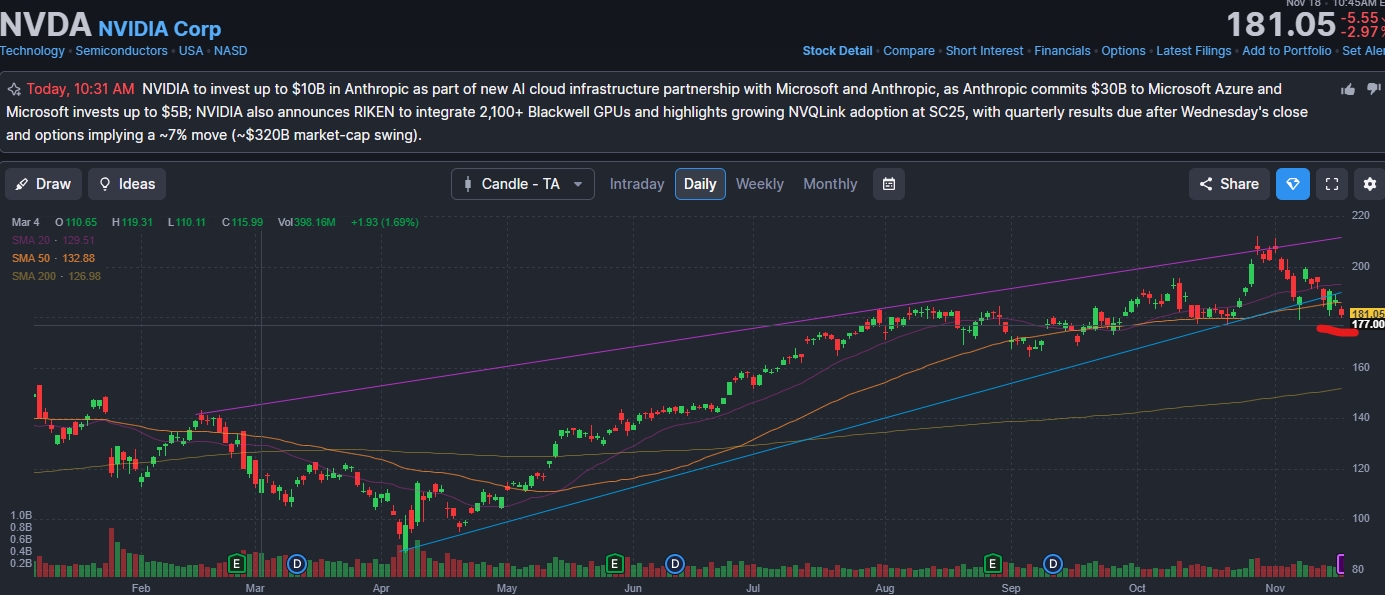Select the Daily timeframe
The width and height of the screenshot is (1385, 595).
coord(700,184)
